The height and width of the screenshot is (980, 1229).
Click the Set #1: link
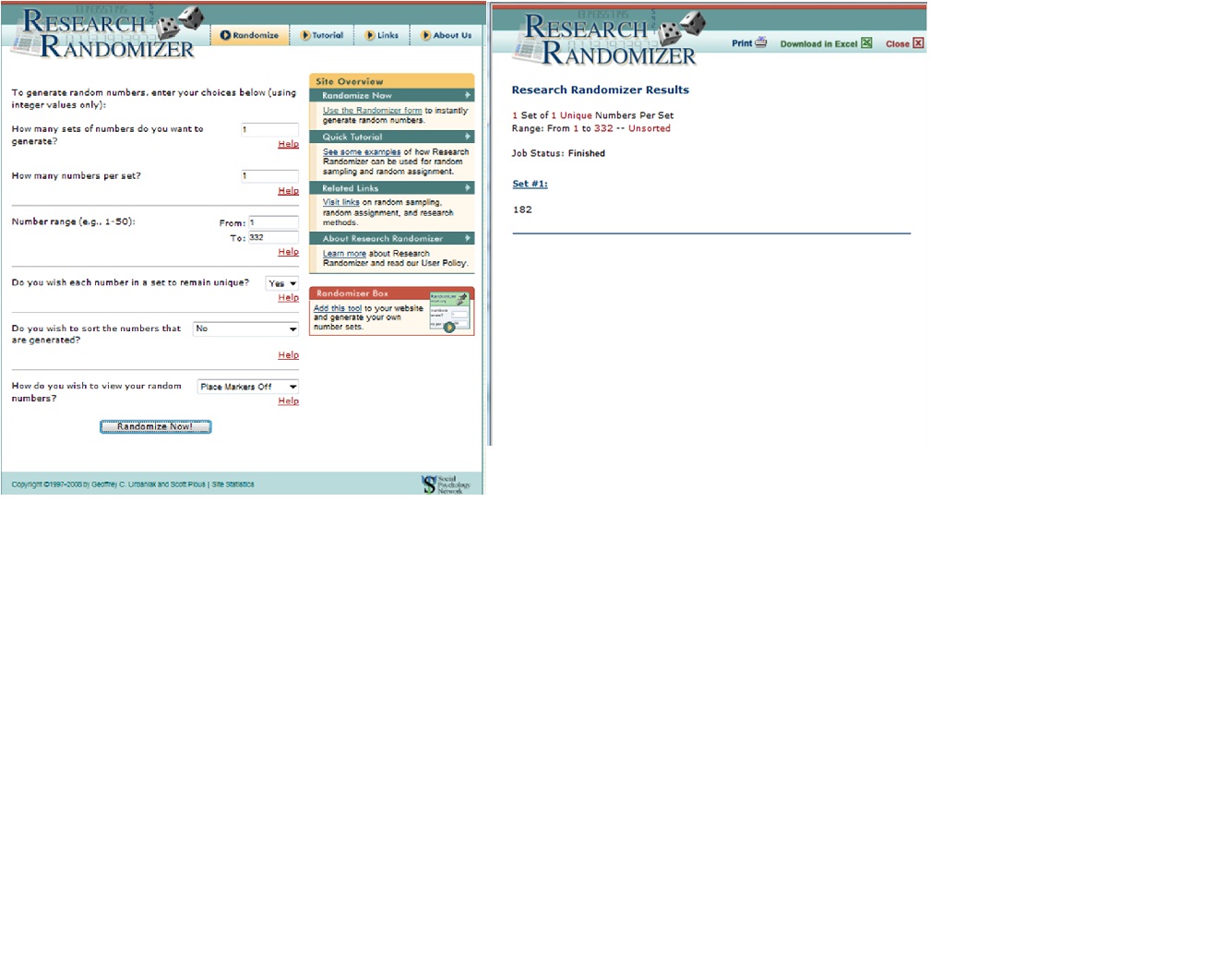click(x=530, y=184)
